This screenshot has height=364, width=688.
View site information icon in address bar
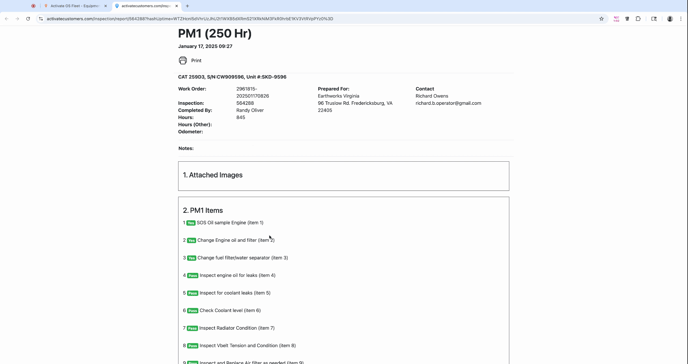(41, 19)
